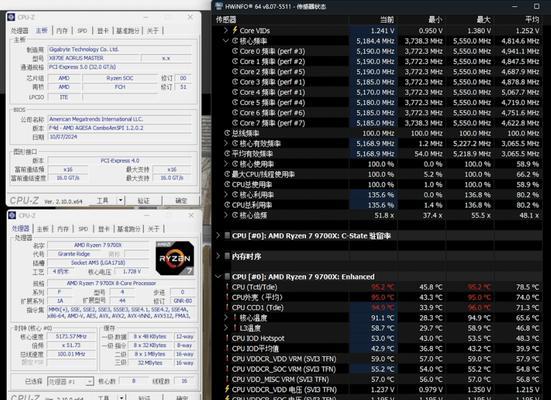This screenshot has height=400, width=551.
Task: Open 基准跑分 tab in mainboard CPU-Z window
Action: point(128,31)
